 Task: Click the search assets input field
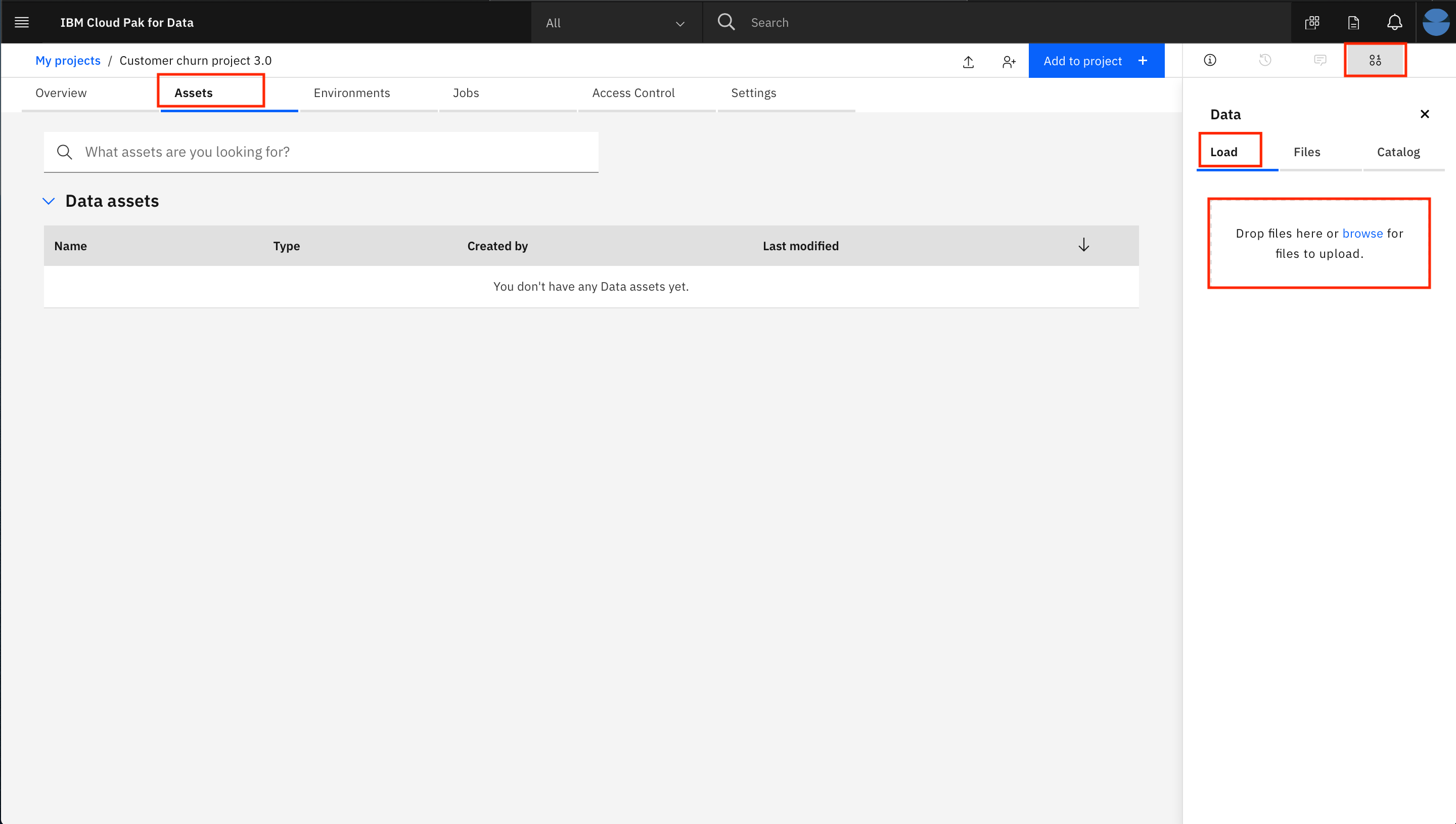[x=322, y=152]
